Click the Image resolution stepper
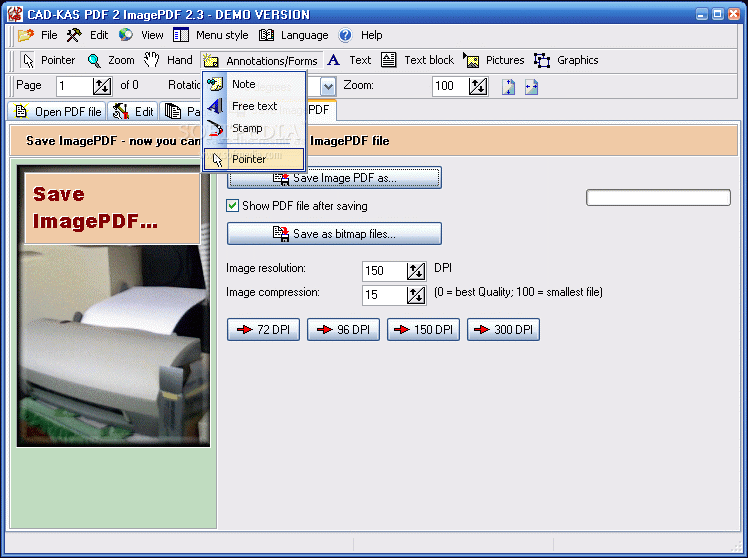The image size is (748, 558). 416,271
